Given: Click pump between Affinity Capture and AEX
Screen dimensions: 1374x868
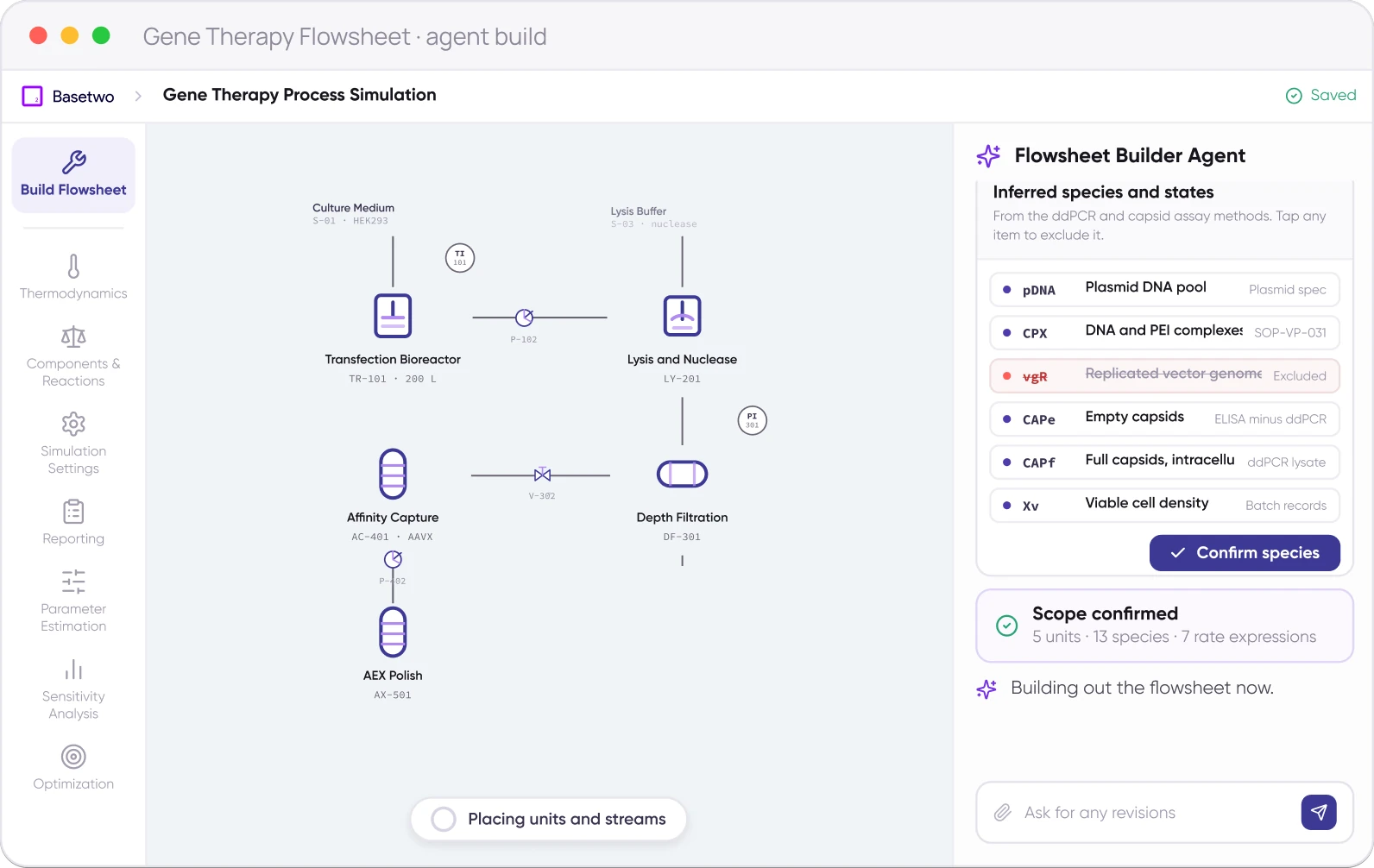Looking at the screenshot, I should click(393, 559).
